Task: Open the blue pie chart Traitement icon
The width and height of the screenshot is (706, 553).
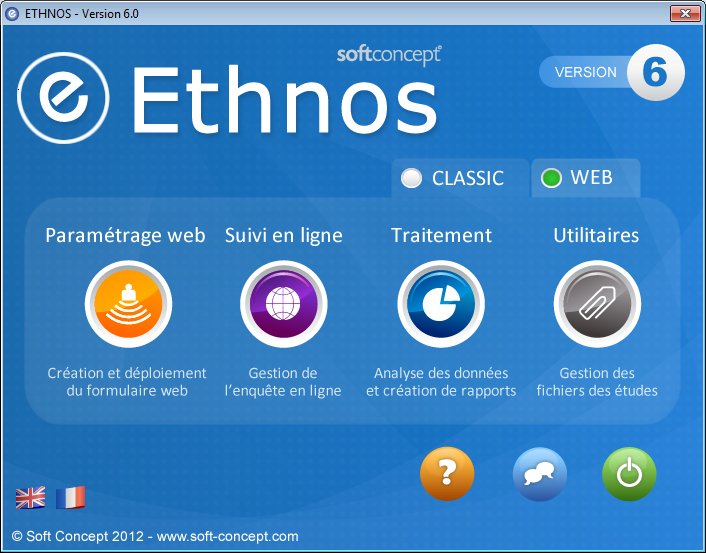Action: [x=441, y=304]
